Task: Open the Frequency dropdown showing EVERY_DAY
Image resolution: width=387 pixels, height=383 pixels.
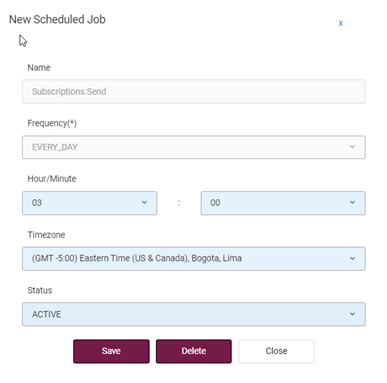Action: tap(194, 147)
